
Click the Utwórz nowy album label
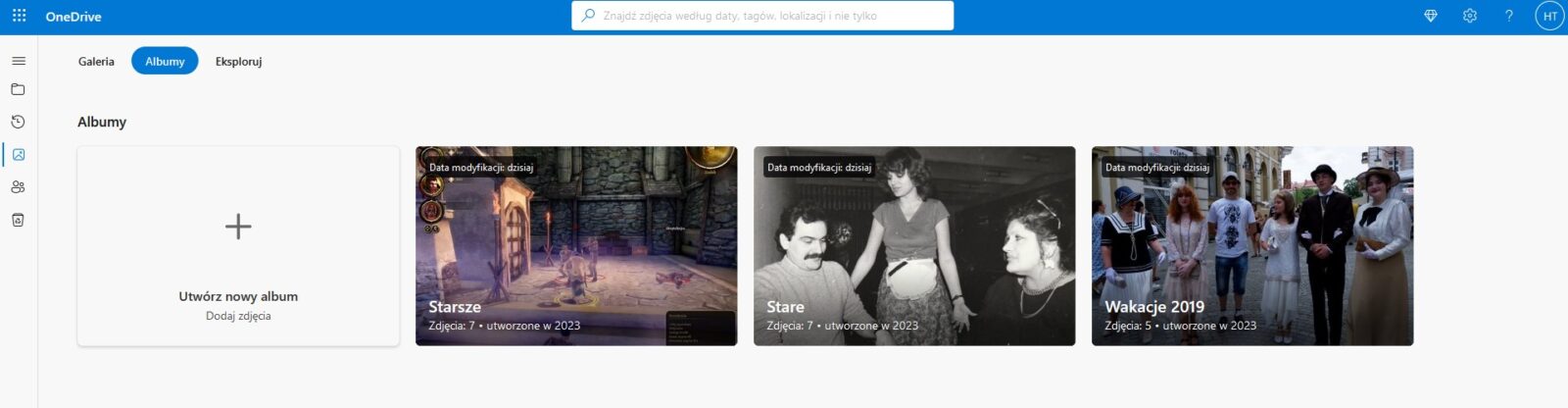238,296
